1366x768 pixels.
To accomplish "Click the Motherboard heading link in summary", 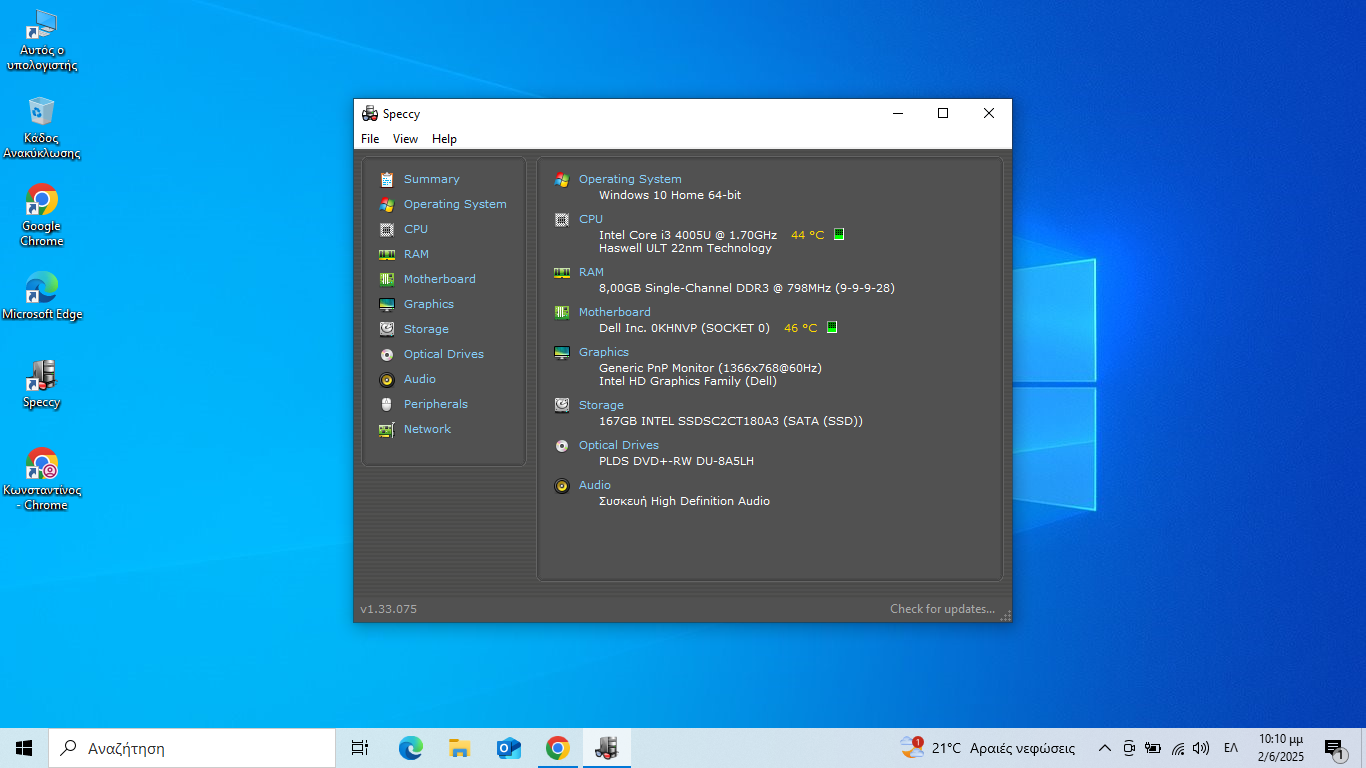I will 614,312.
